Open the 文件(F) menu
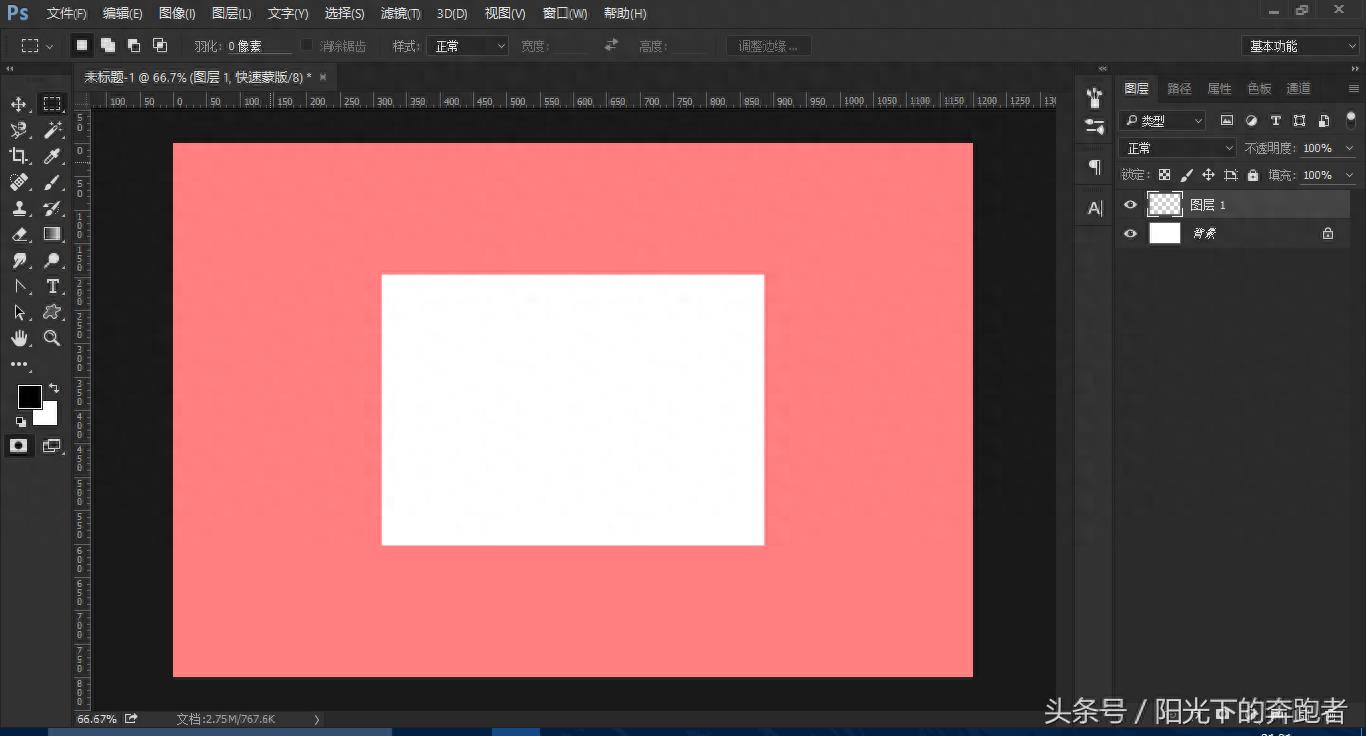This screenshot has height=736, width=1366. point(67,13)
